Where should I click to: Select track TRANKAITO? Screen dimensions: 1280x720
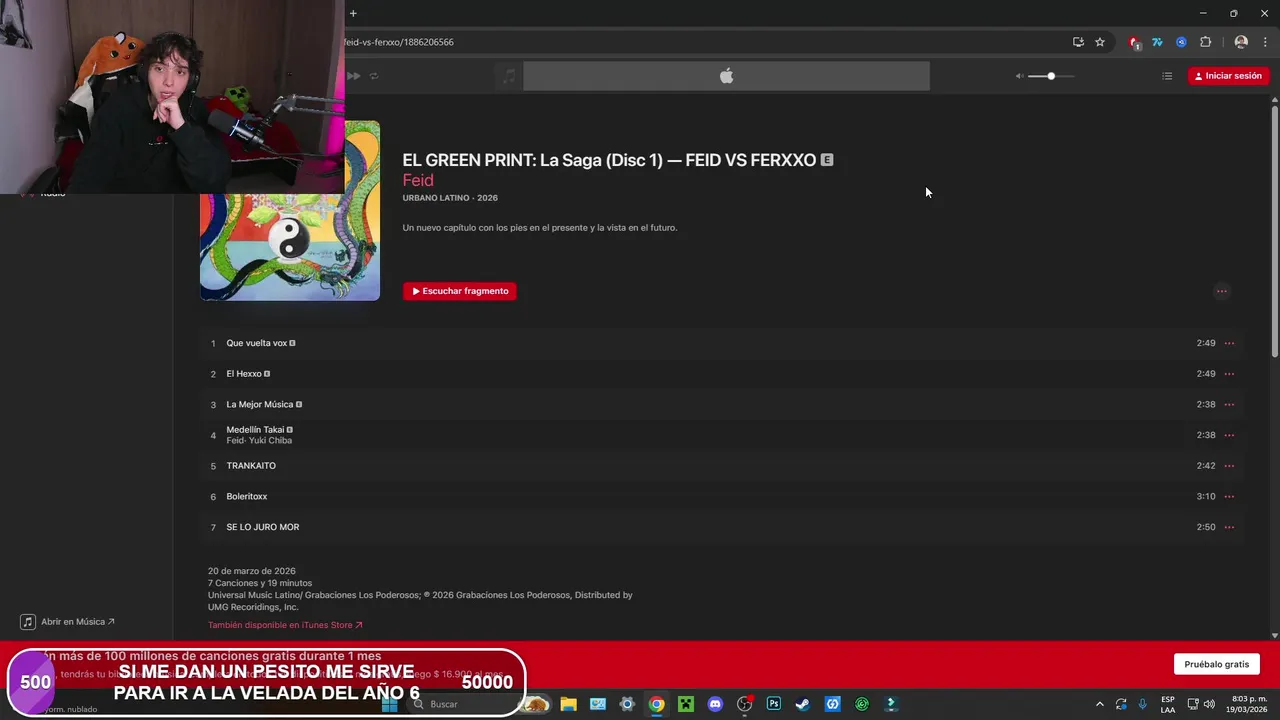point(720,466)
